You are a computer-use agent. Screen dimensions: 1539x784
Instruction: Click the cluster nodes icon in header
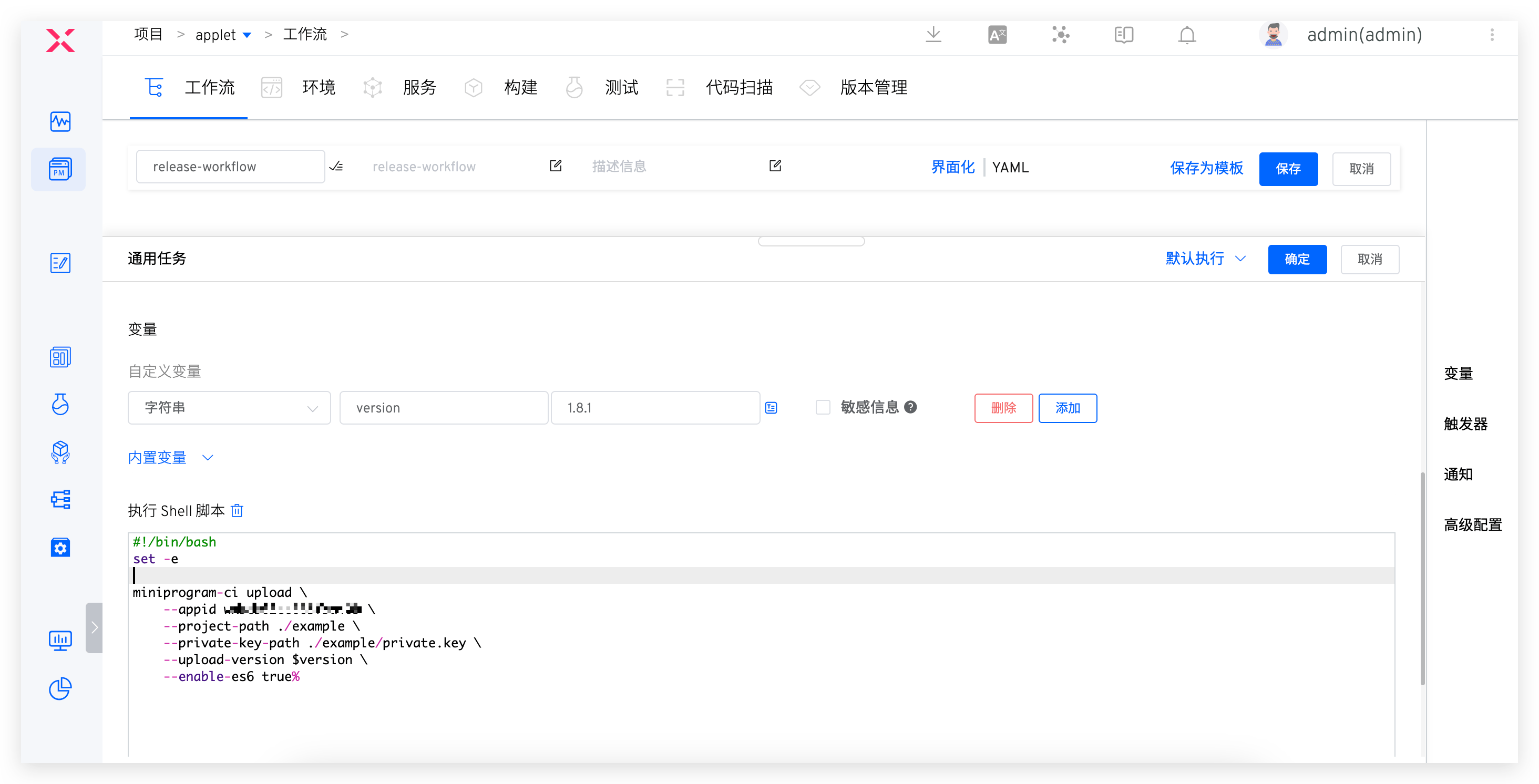[x=1061, y=35]
